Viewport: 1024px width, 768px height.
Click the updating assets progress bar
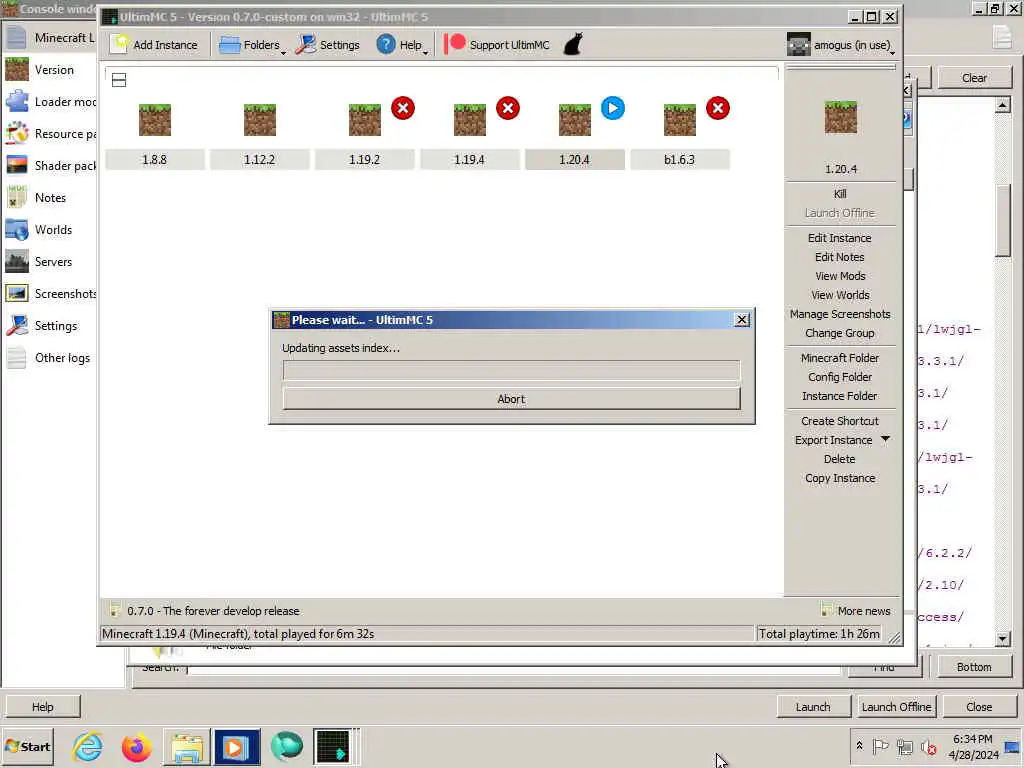(x=511, y=370)
